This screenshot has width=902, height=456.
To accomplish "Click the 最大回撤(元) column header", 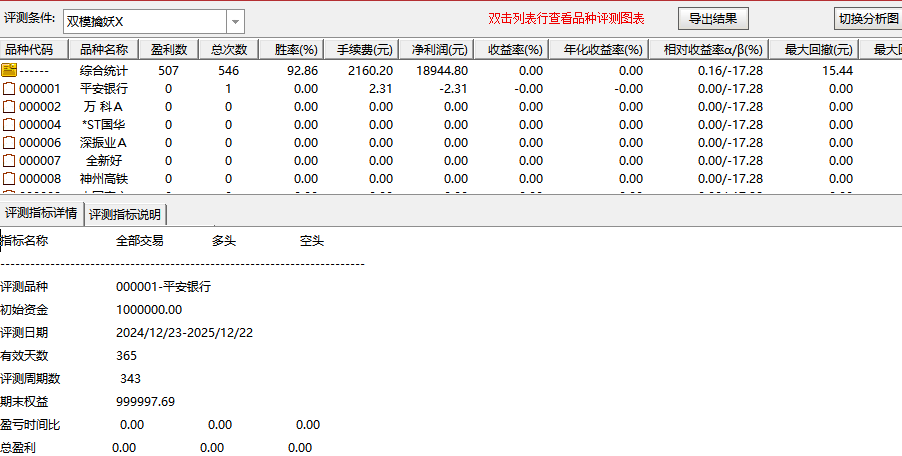I will tap(818, 50).
